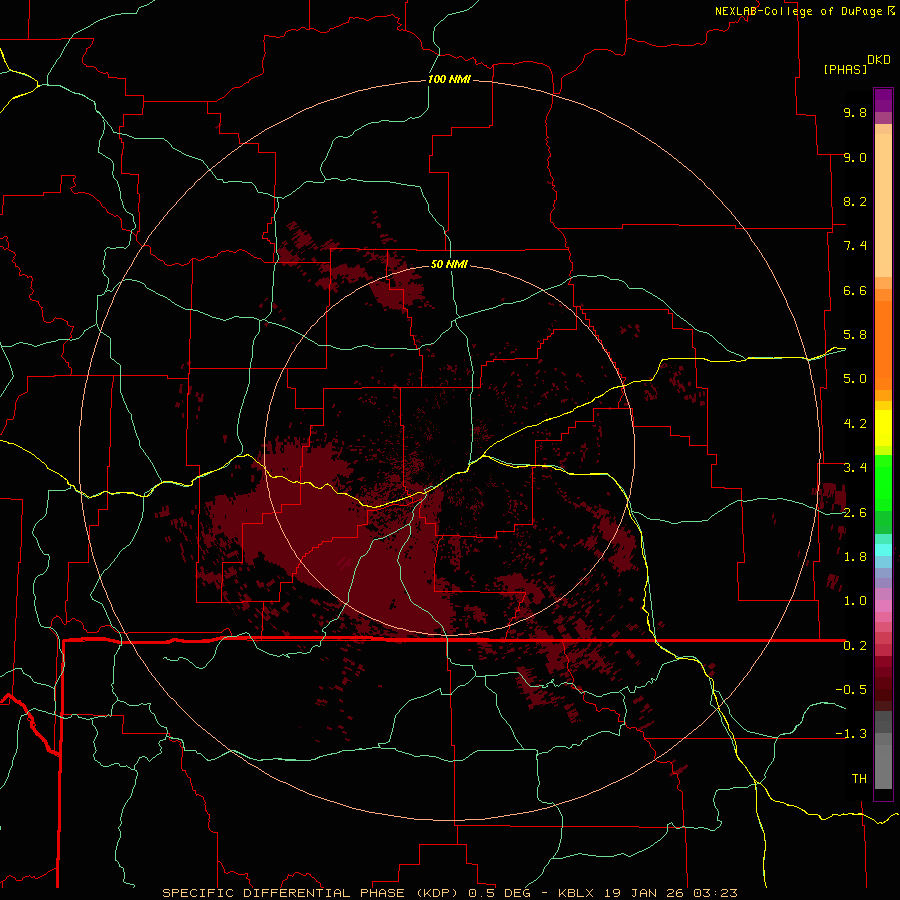Select the 9.8 value on the color scale
The height and width of the screenshot is (900, 900).
pyautogui.click(x=855, y=112)
